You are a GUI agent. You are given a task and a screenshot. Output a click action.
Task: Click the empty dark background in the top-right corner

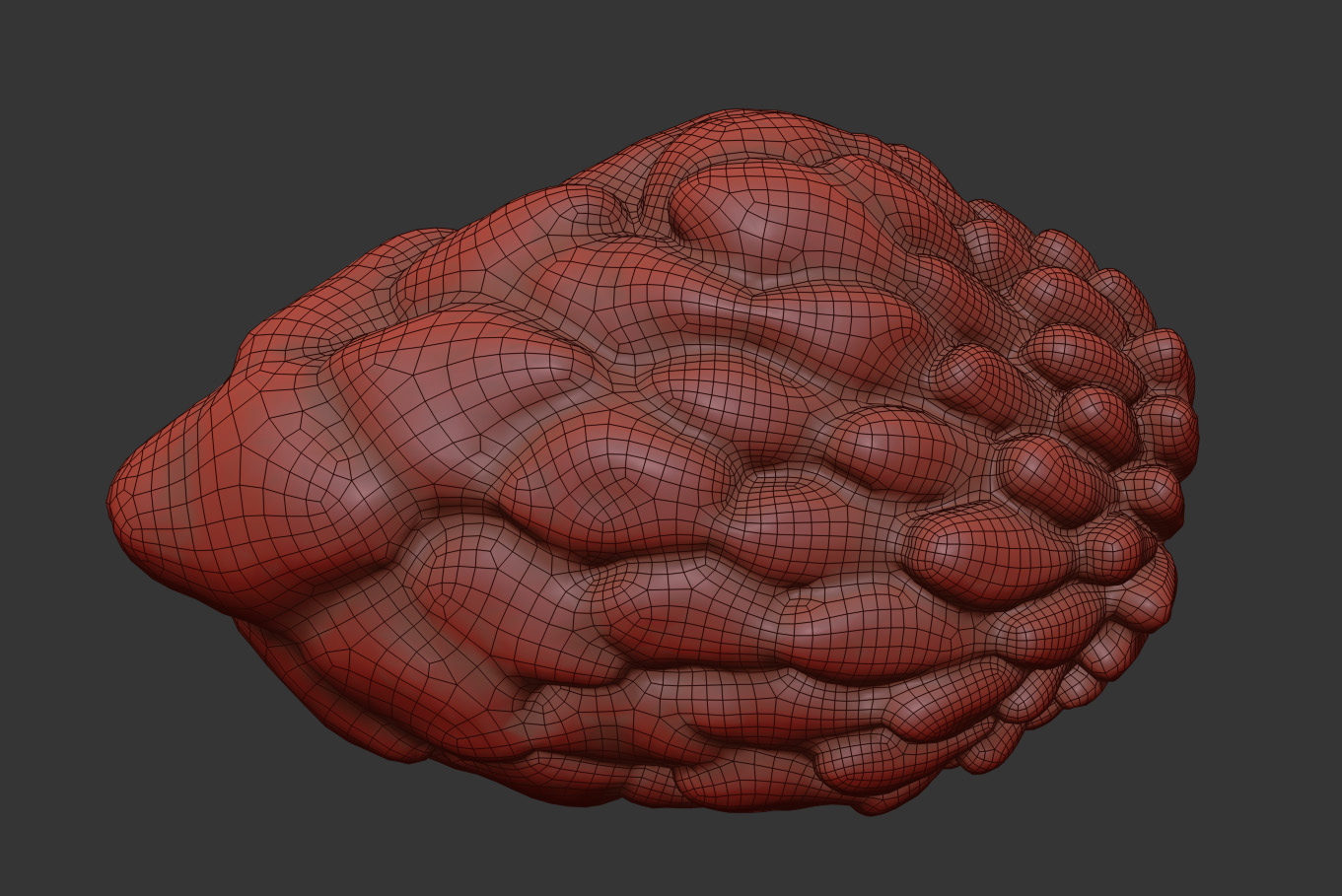click(1282, 49)
